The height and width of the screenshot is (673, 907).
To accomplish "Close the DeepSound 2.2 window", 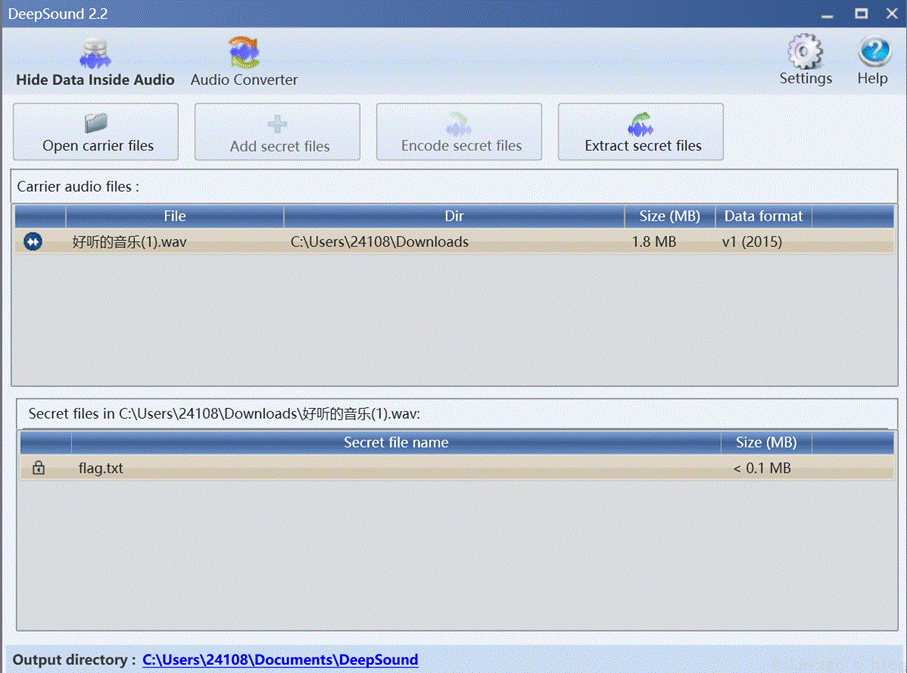I will click(x=892, y=13).
